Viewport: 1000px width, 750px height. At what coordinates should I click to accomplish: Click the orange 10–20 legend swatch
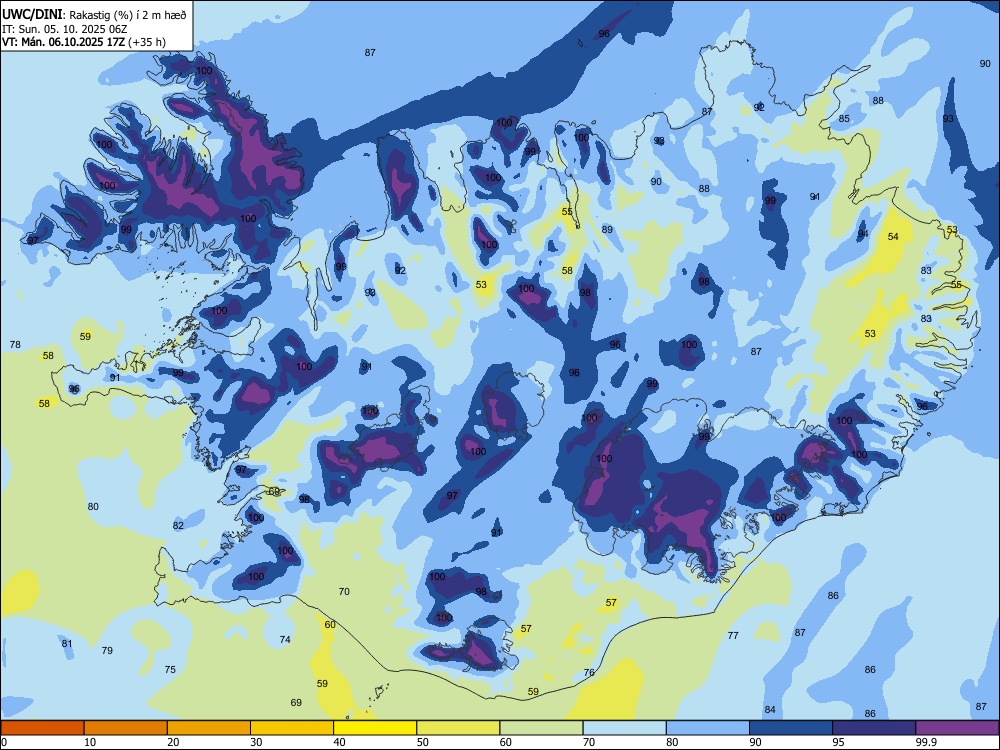pos(126,728)
